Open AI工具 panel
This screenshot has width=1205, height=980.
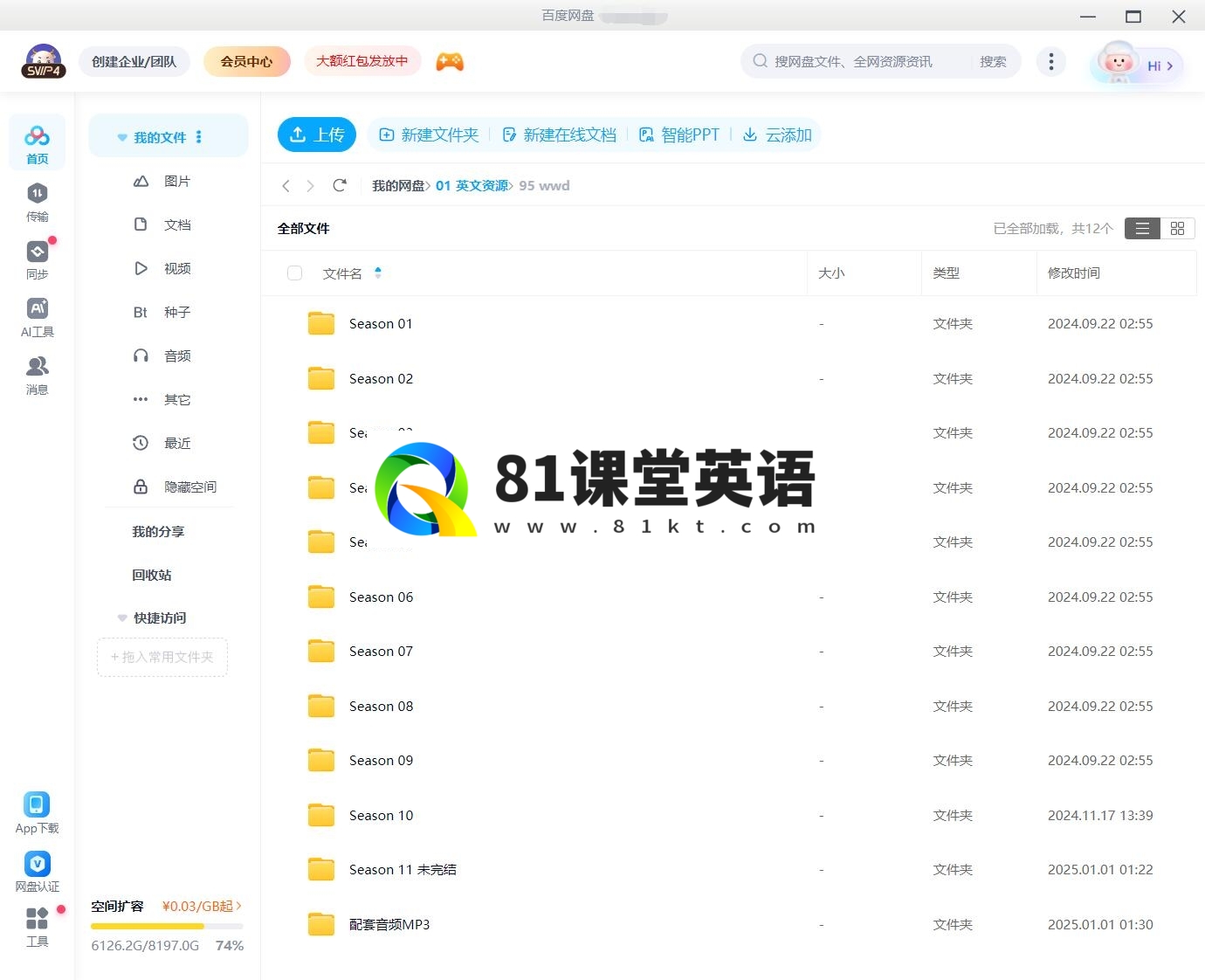(x=37, y=318)
